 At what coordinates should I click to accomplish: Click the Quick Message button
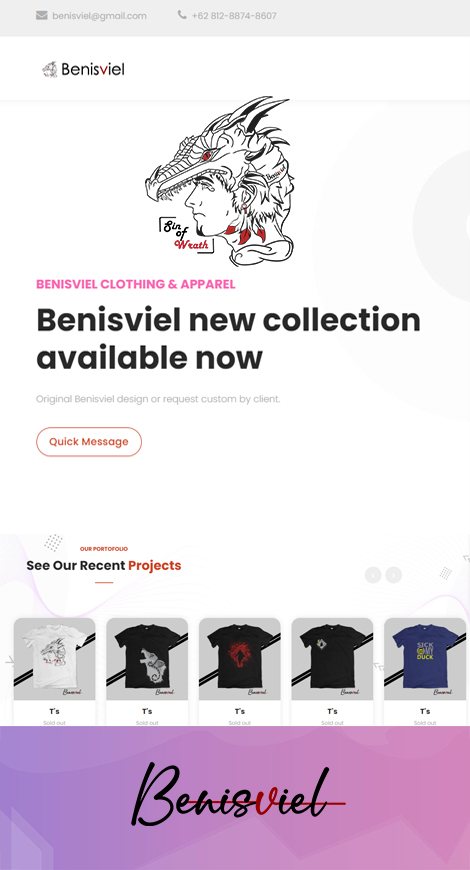pos(89,442)
